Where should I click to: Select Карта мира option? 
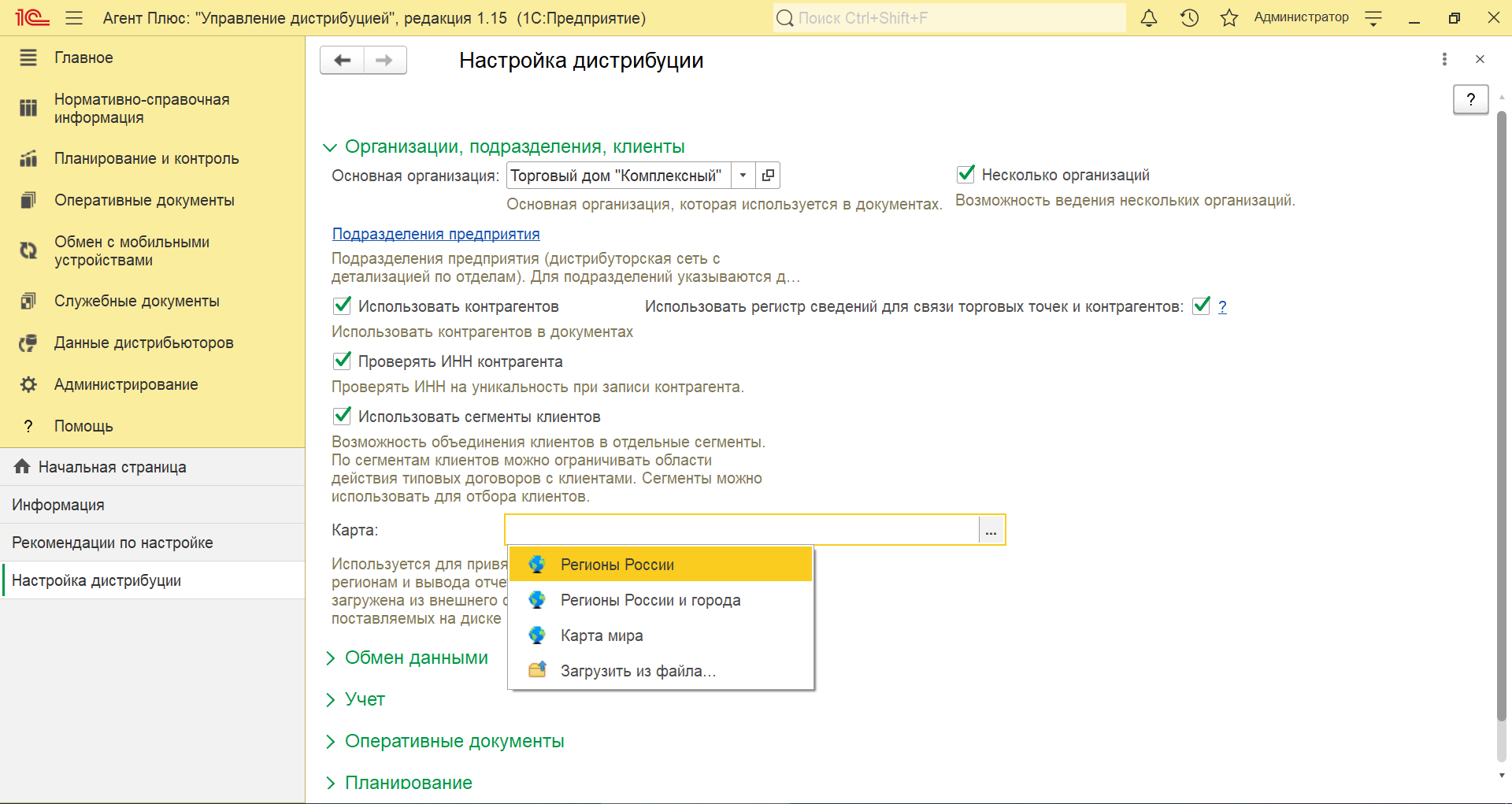coord(661,635)
